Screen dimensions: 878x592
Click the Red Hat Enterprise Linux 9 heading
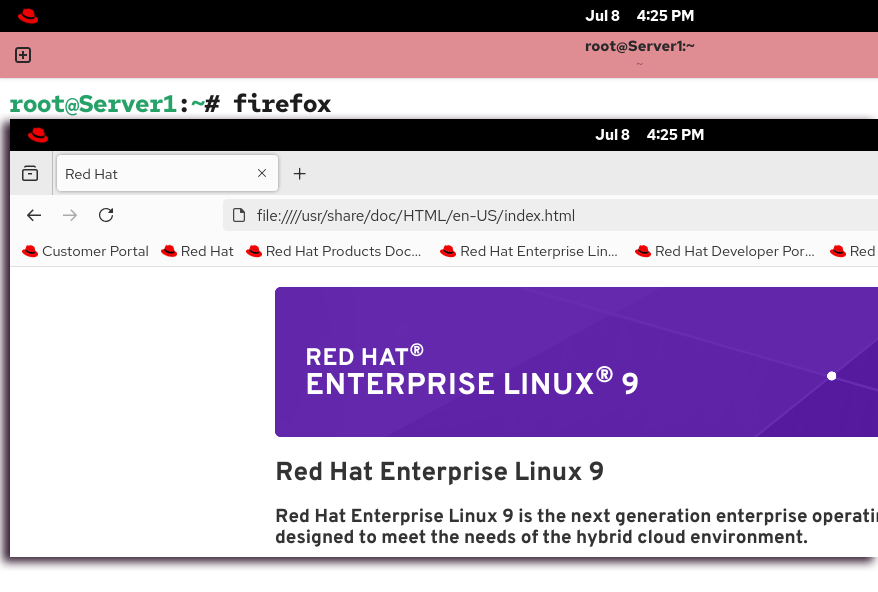click(440, 471)
